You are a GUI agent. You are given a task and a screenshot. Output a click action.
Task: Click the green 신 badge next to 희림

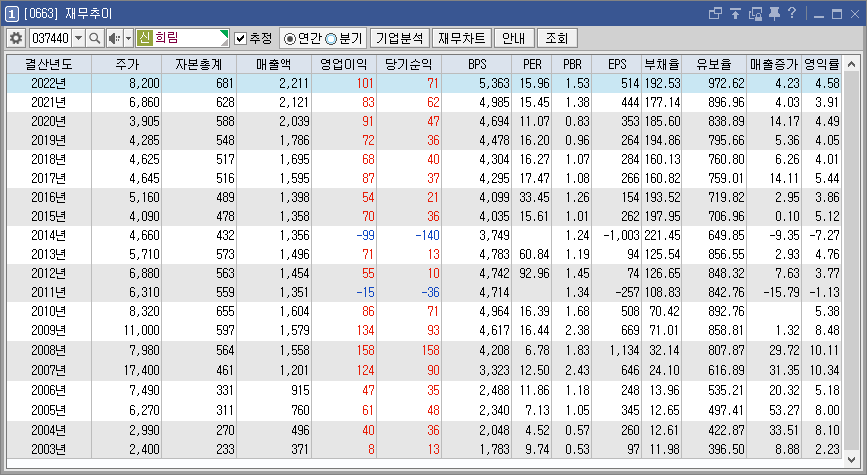[144, 38]
